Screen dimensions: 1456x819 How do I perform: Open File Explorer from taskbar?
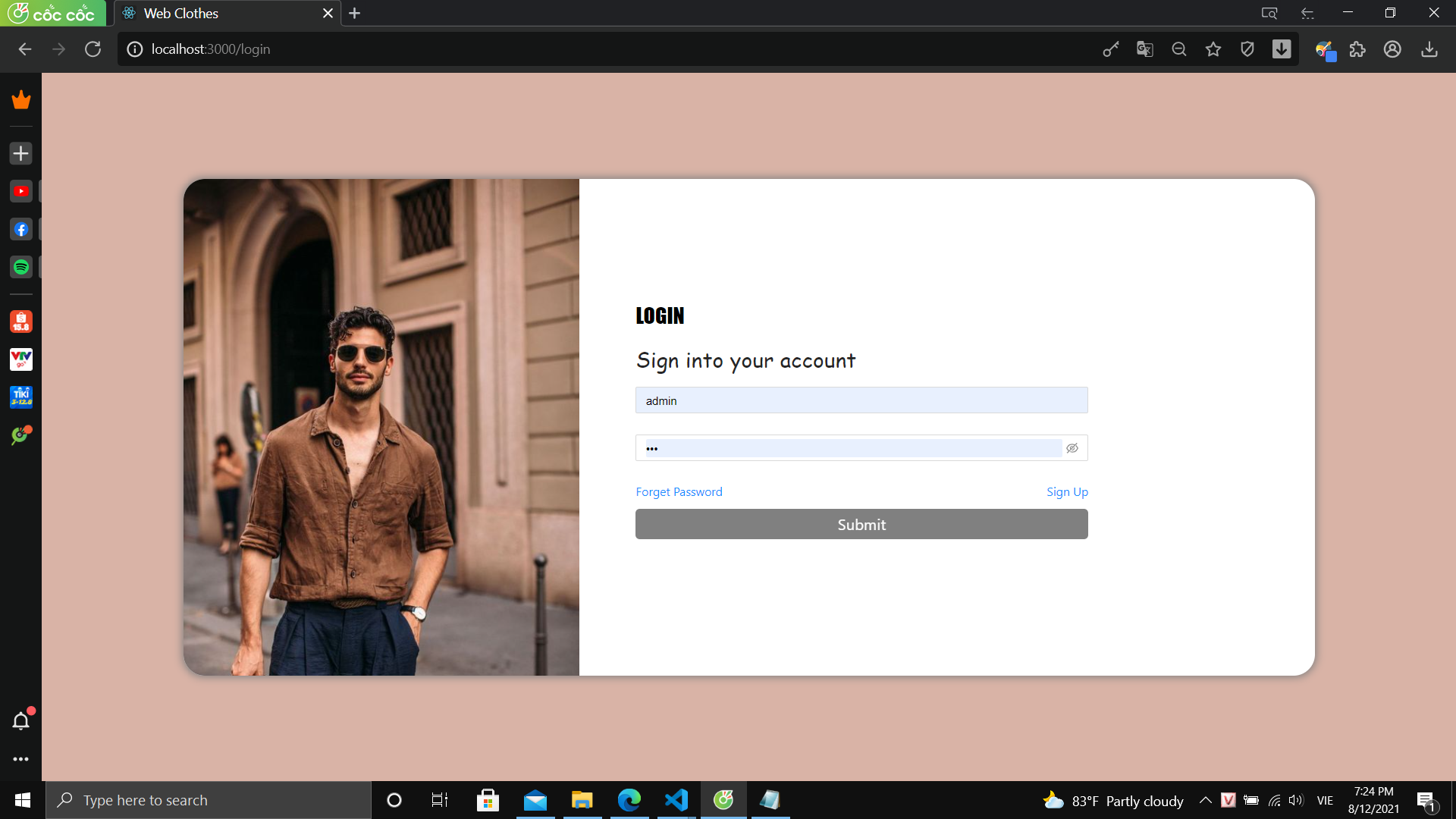pos(582,800)
